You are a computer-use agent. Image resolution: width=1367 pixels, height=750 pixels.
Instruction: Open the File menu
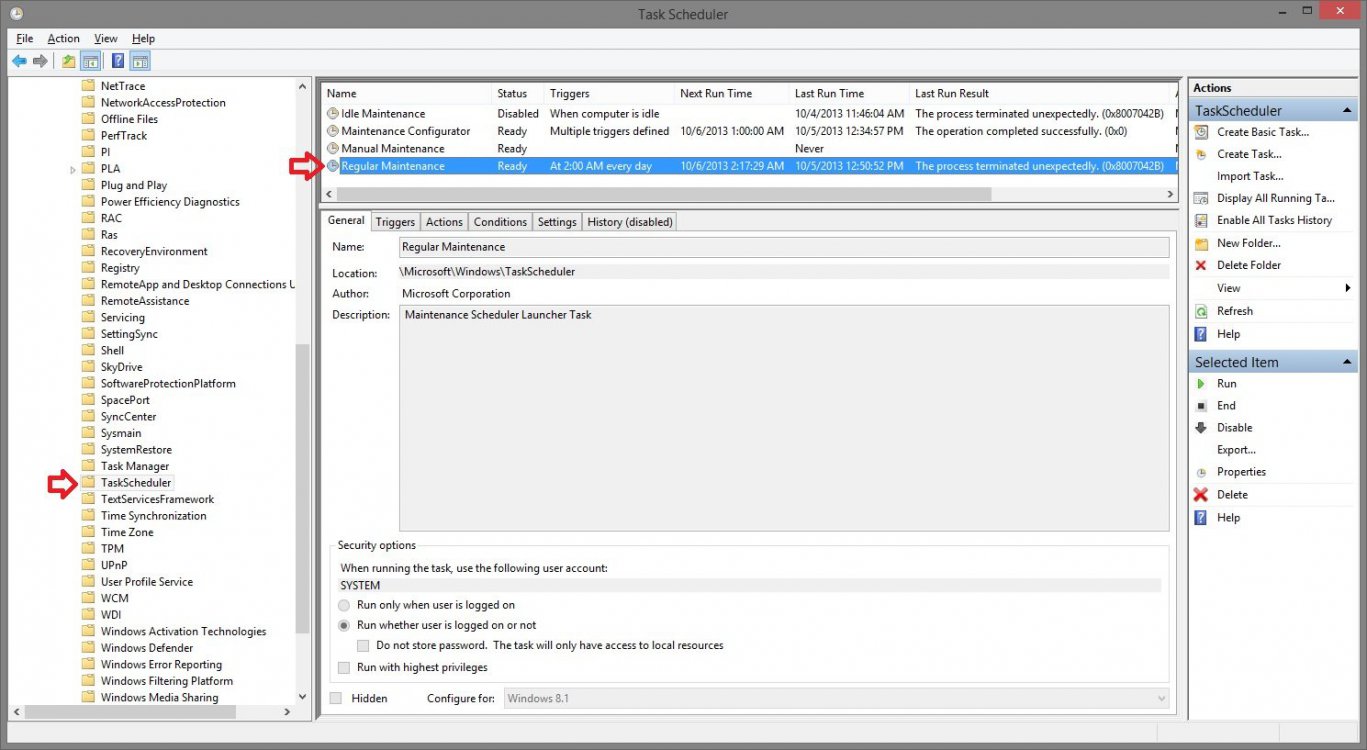24,38
